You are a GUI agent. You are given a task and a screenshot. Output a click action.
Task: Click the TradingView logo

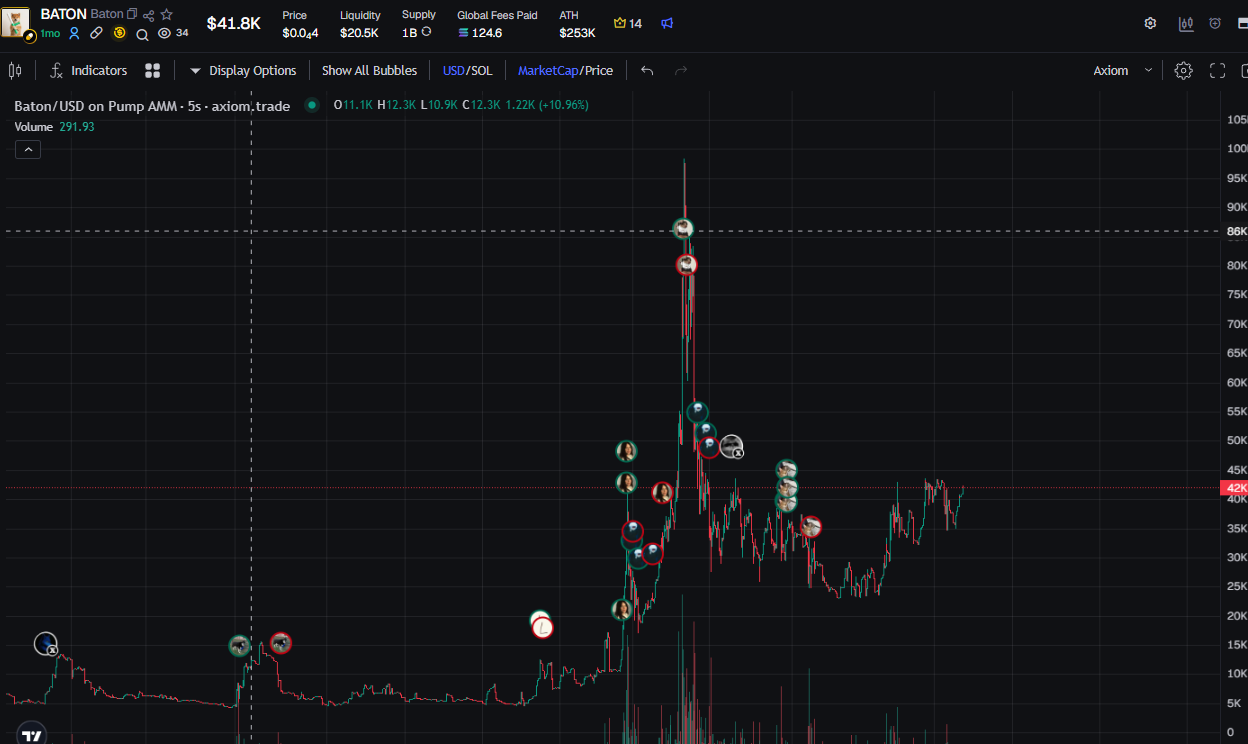tap(31, 734)
